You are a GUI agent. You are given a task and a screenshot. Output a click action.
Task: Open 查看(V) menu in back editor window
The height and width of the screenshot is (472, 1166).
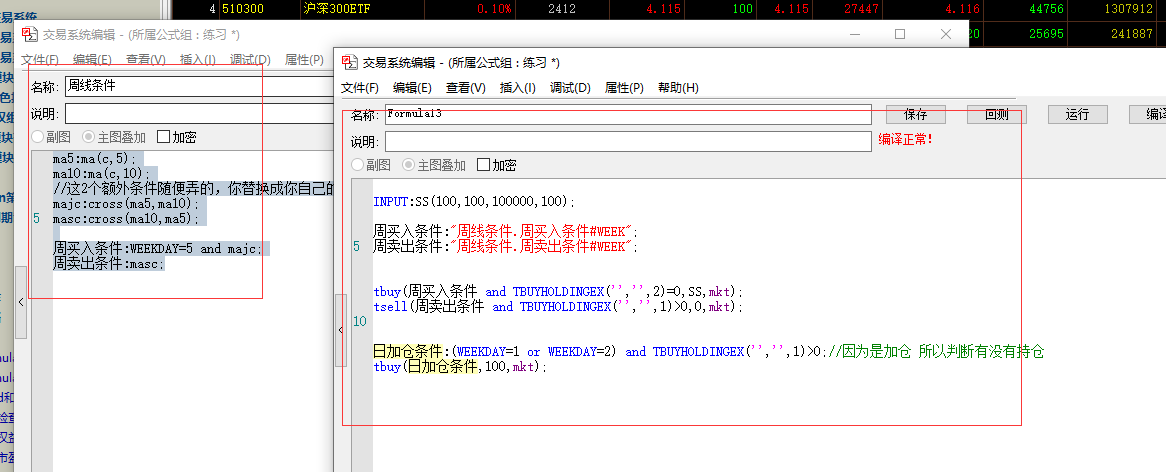point(146,59)
